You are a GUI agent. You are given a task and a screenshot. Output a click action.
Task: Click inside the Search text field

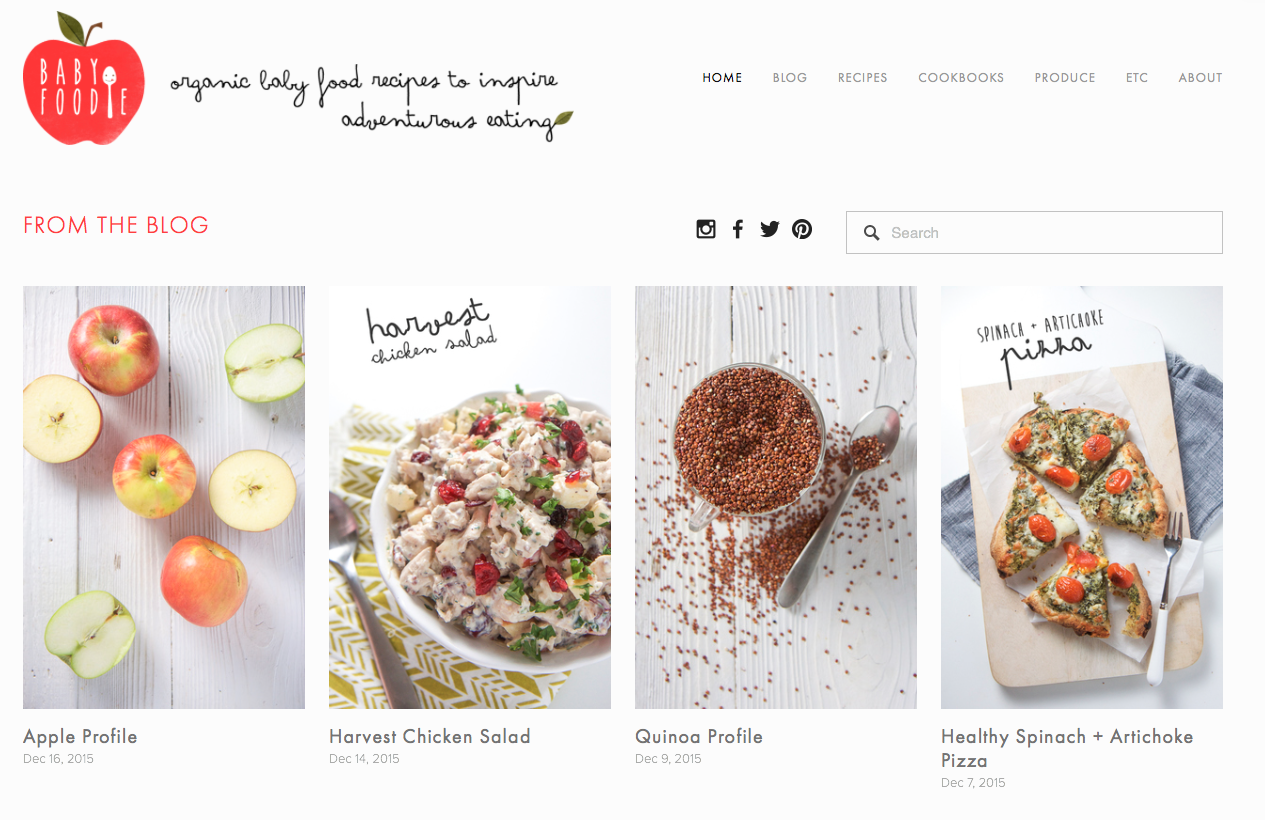1034,232
